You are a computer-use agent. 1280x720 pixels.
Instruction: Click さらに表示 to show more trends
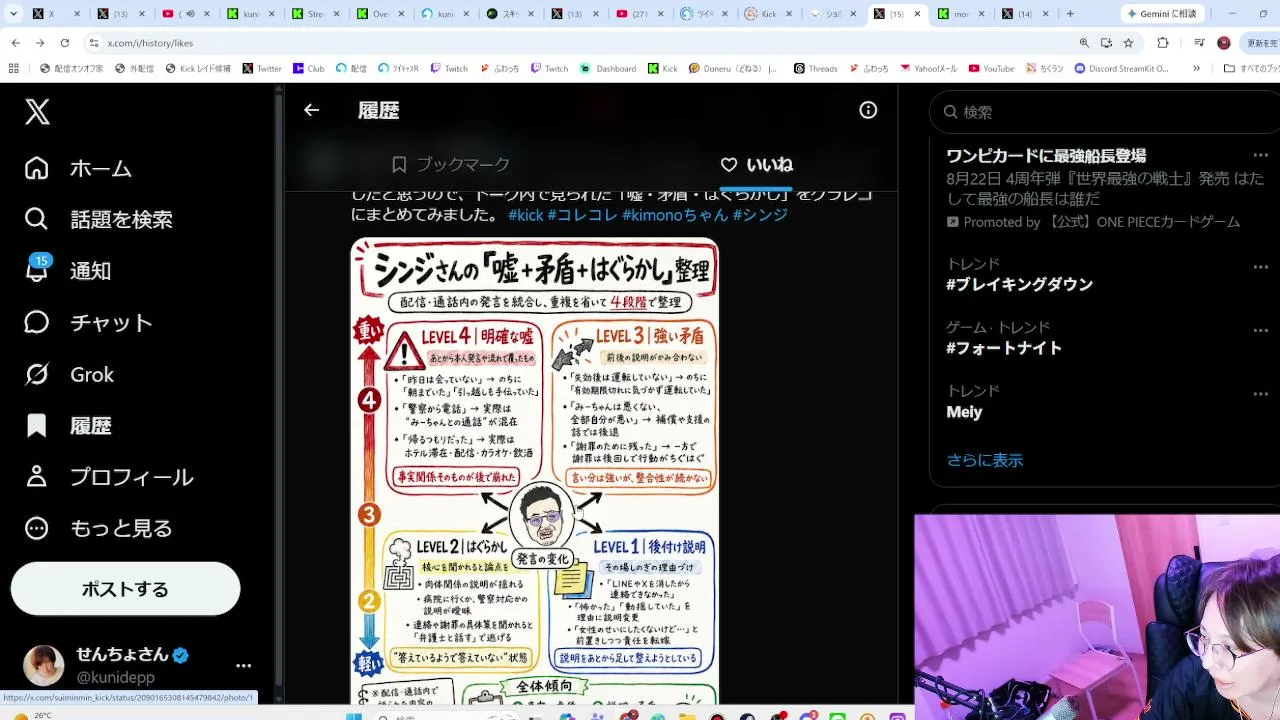tap(985, 460)
